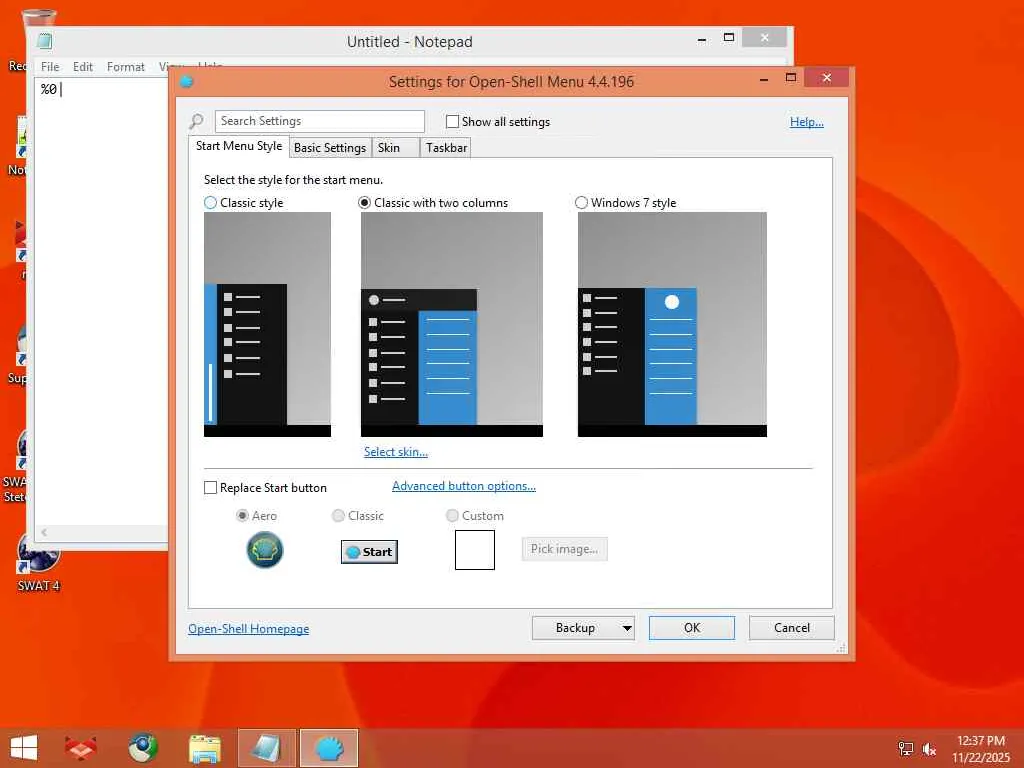Click the empty Custom button image box

(475, 550)
